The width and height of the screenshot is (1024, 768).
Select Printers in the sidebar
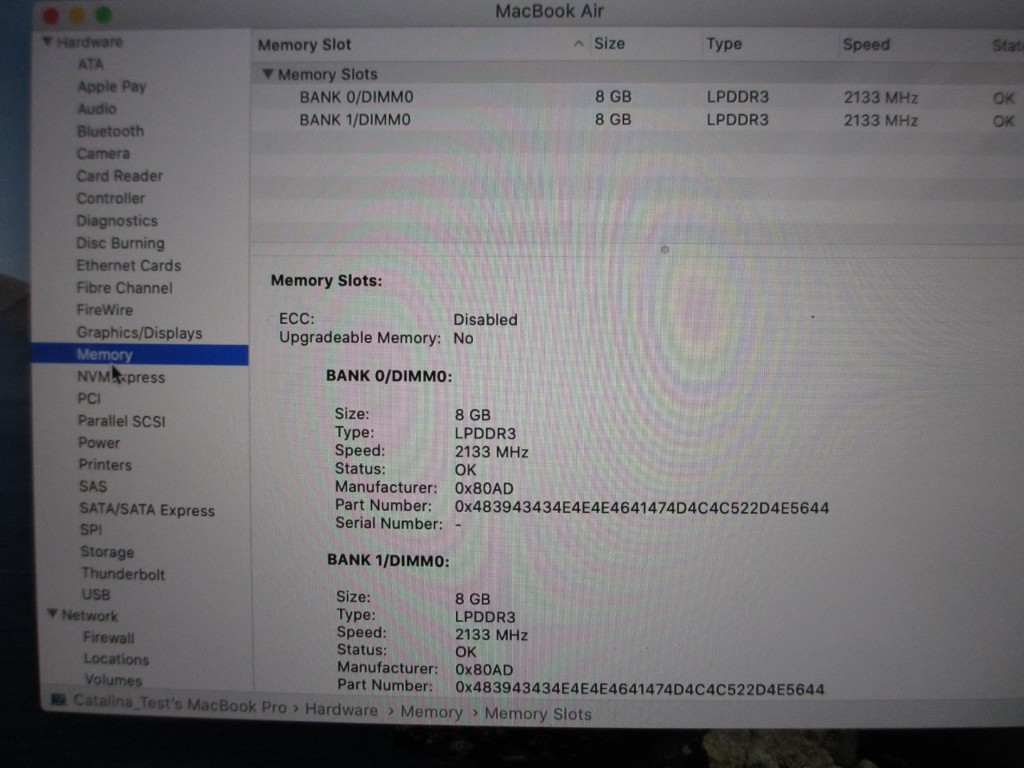pyautogui.click(x=105, y=464)
